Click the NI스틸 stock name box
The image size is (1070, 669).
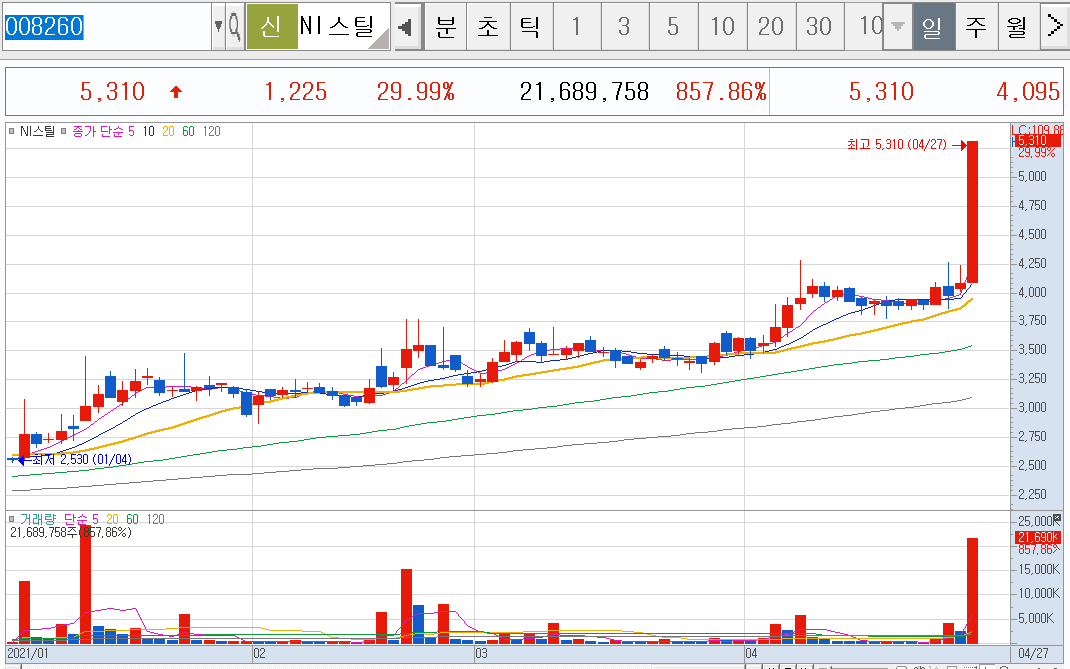[344, 27]
